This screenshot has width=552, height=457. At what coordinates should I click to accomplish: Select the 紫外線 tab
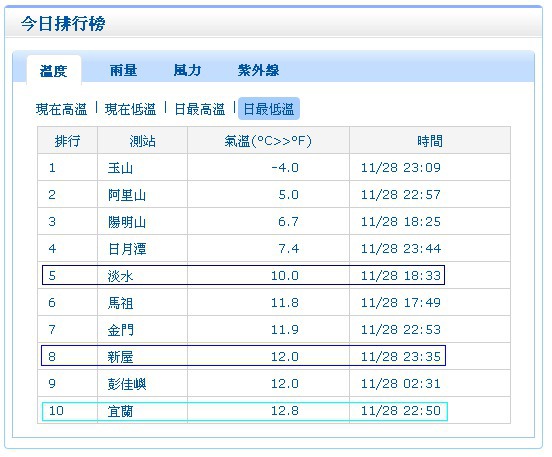258,70
